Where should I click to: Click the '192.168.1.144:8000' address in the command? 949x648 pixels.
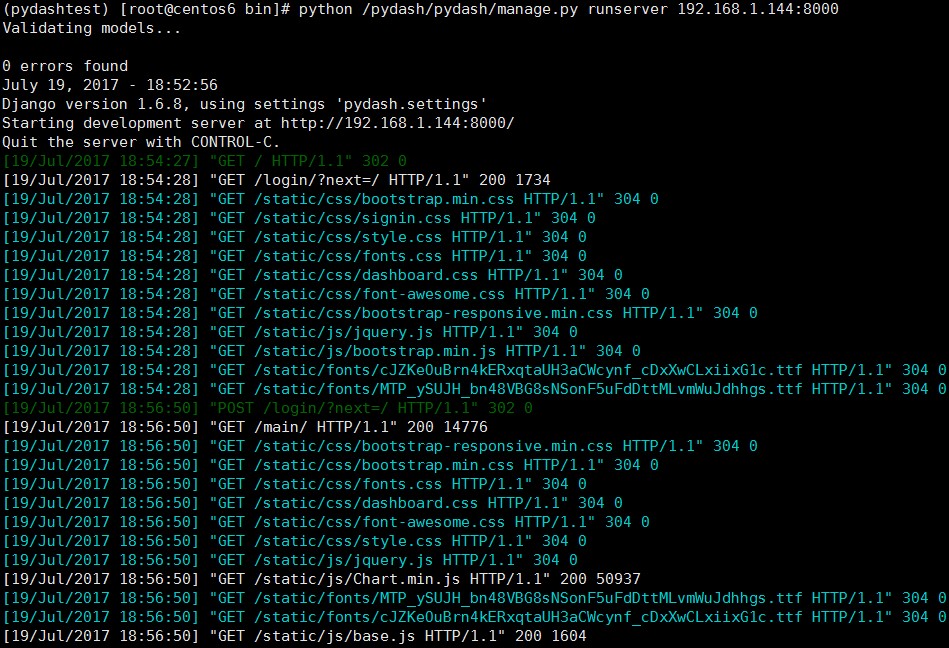point(758,10)
